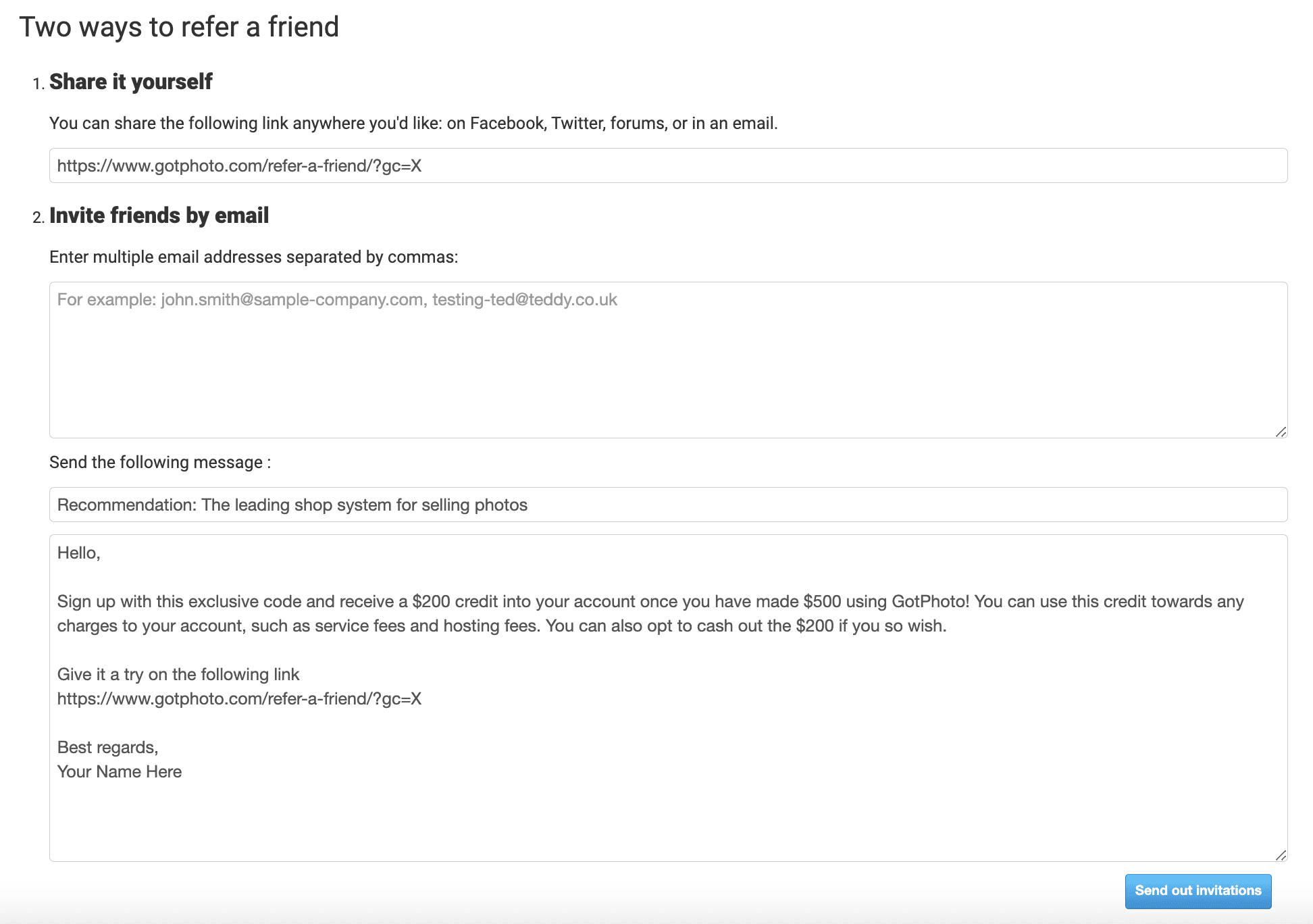1313x924 pixels.
Task: Click the 'Share it yourself' heading
Action: (x=131, y=82)
